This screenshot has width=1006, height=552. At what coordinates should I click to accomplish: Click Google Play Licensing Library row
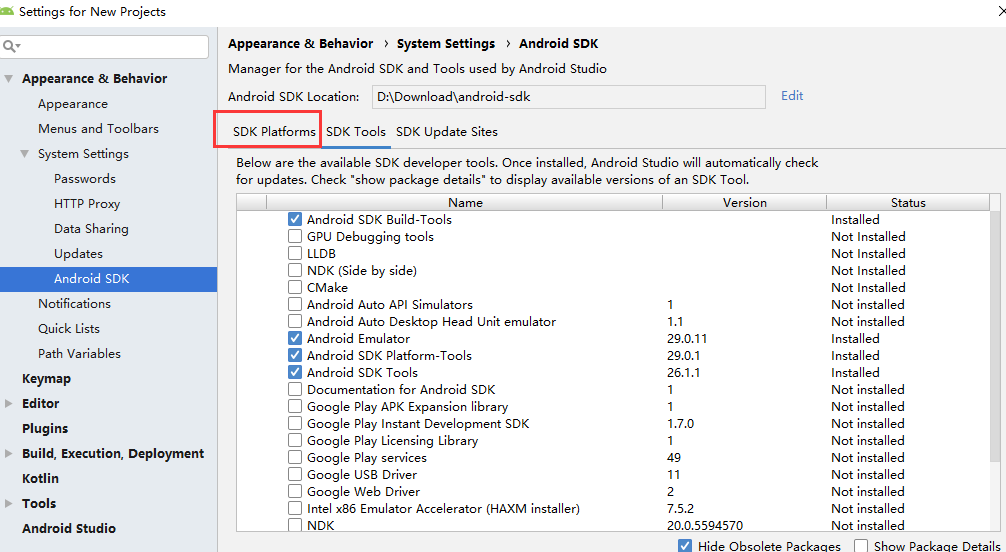[x=613, y=441]
